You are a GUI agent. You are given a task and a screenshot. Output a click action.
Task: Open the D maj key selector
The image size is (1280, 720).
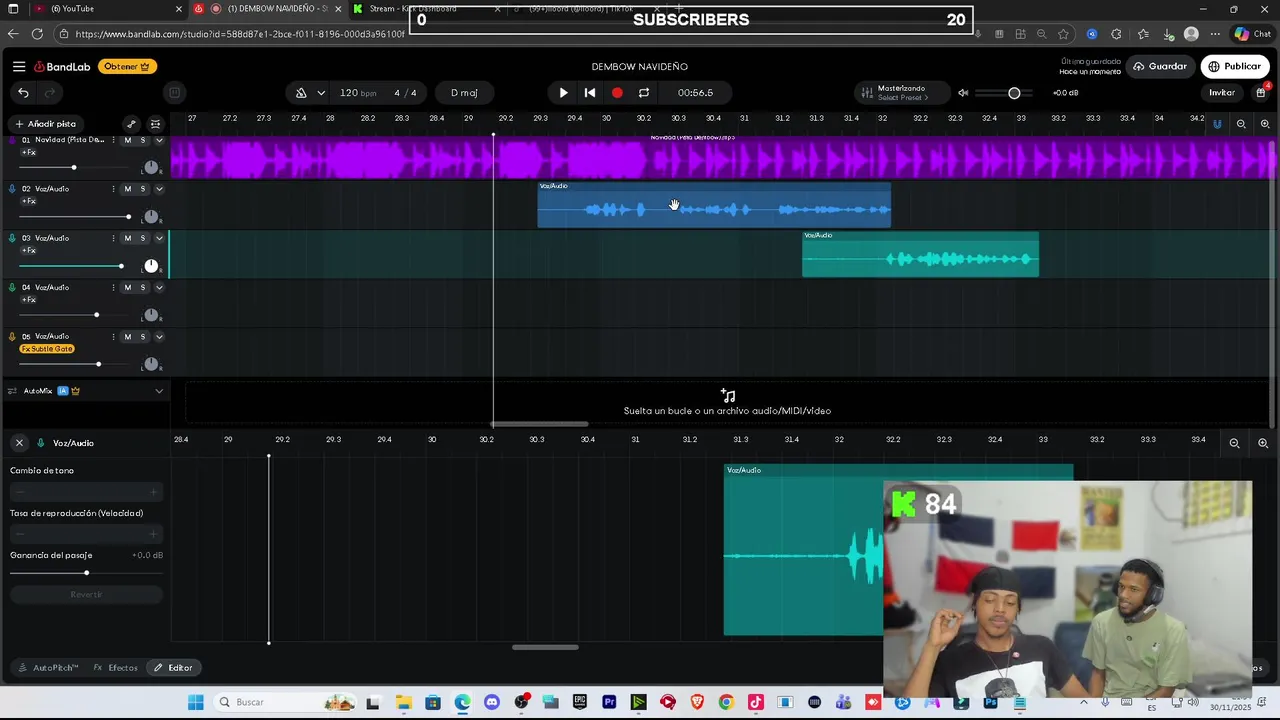pyautogui.click(x=464, y=93)
